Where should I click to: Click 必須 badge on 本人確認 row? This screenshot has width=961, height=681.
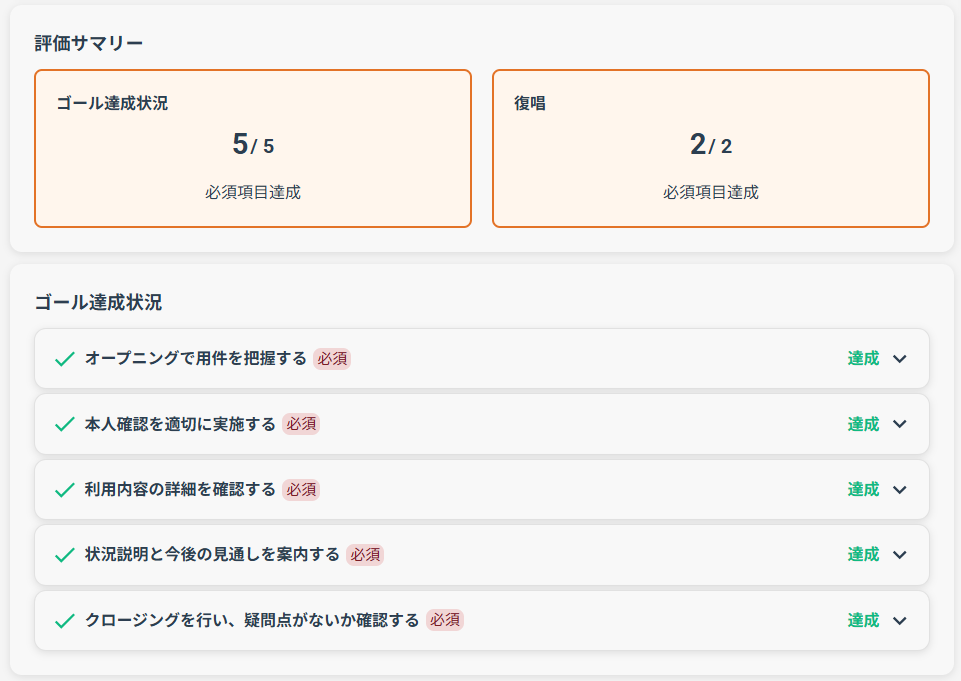[301, 424]
